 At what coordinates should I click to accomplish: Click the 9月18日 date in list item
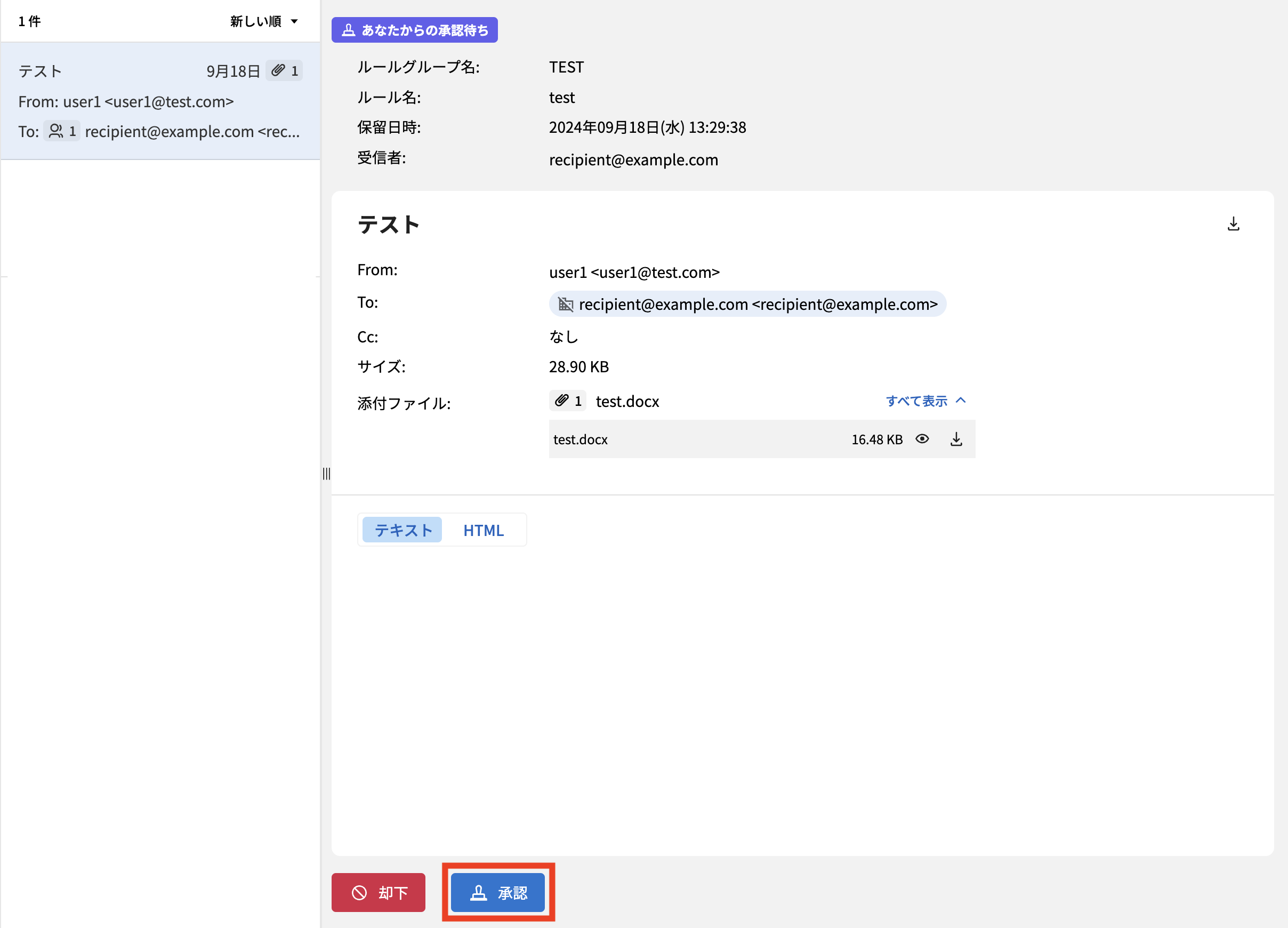coord(233,71)
